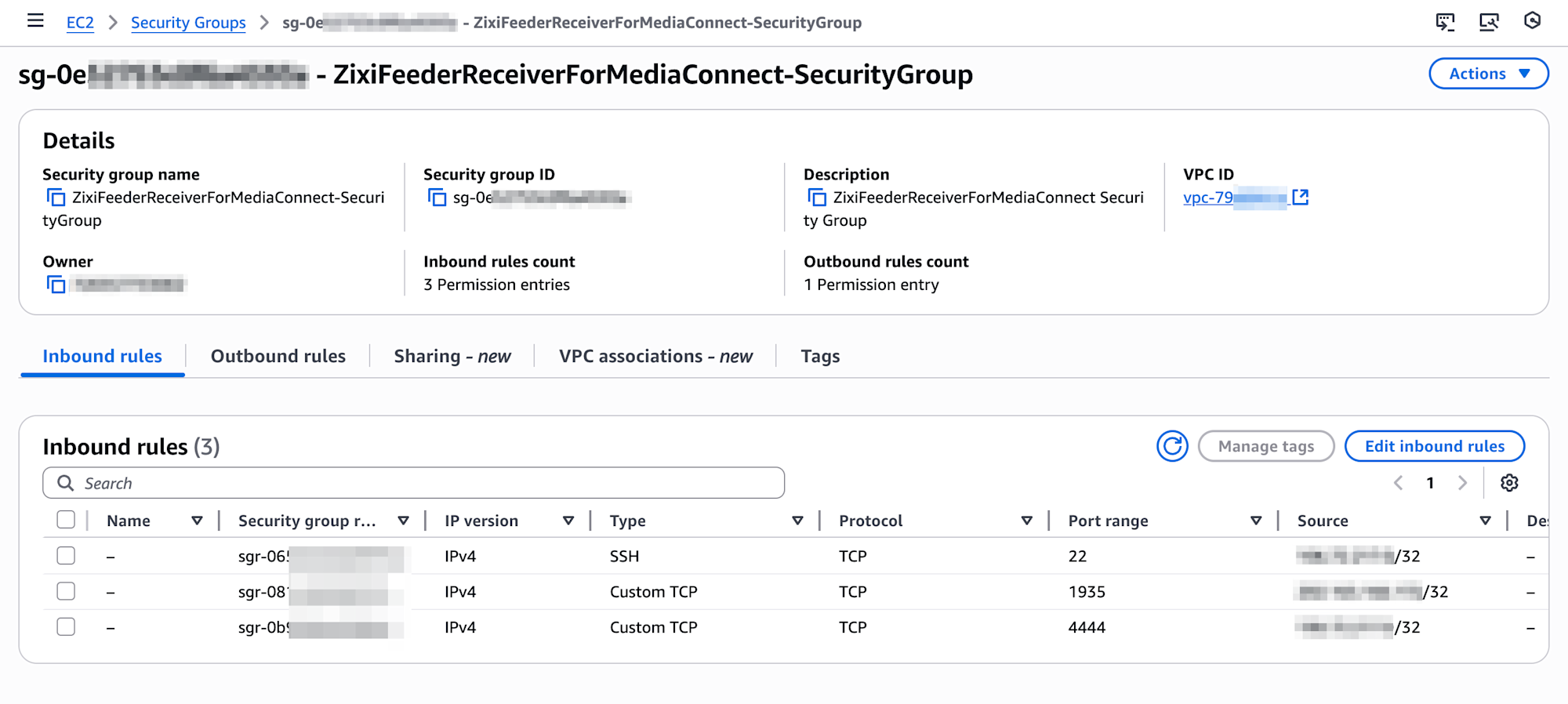
Task: Sort by Port range column arrow
Action: pos(1256,521)
